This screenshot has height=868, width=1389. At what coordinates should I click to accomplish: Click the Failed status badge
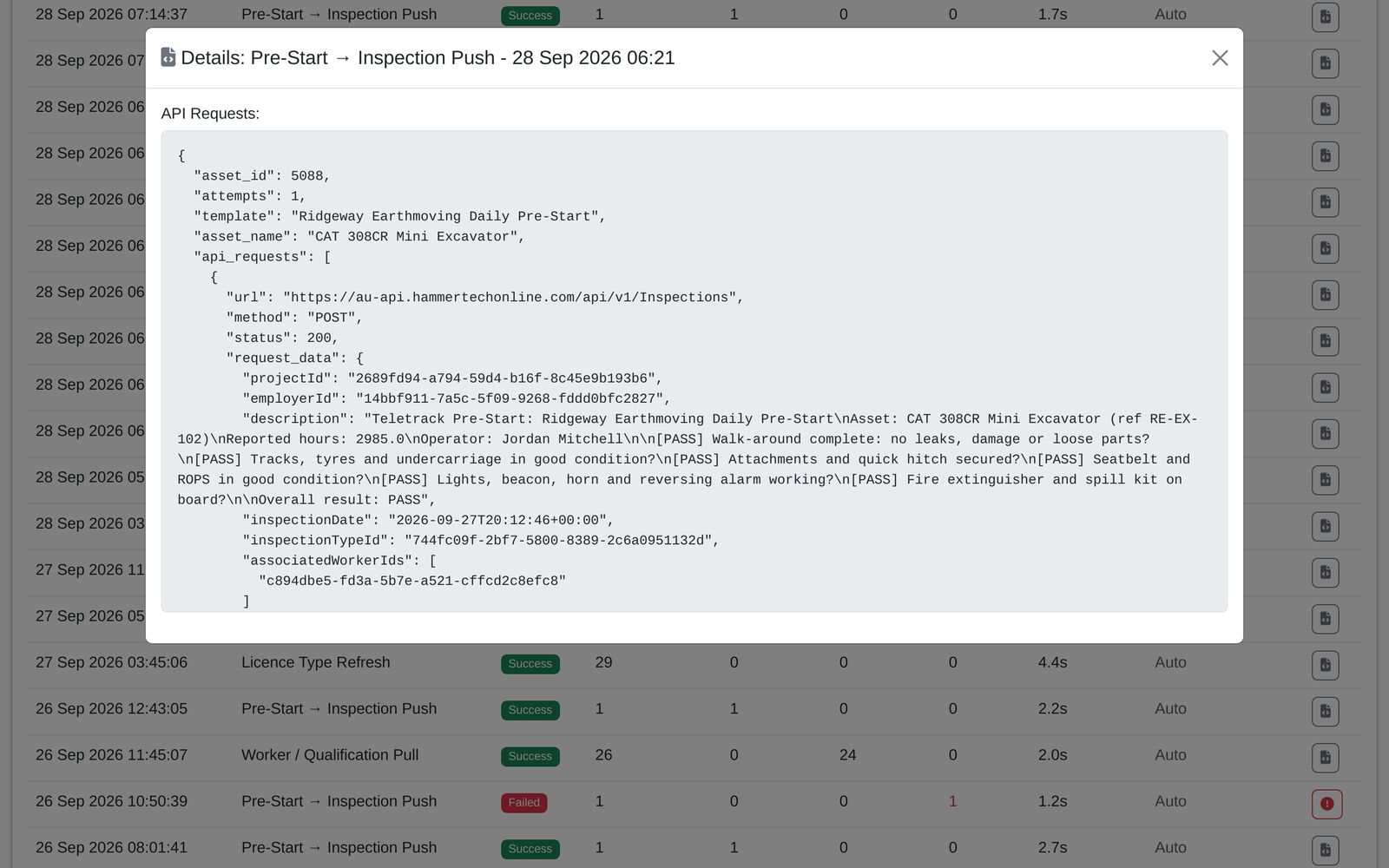tap(523, 802)
